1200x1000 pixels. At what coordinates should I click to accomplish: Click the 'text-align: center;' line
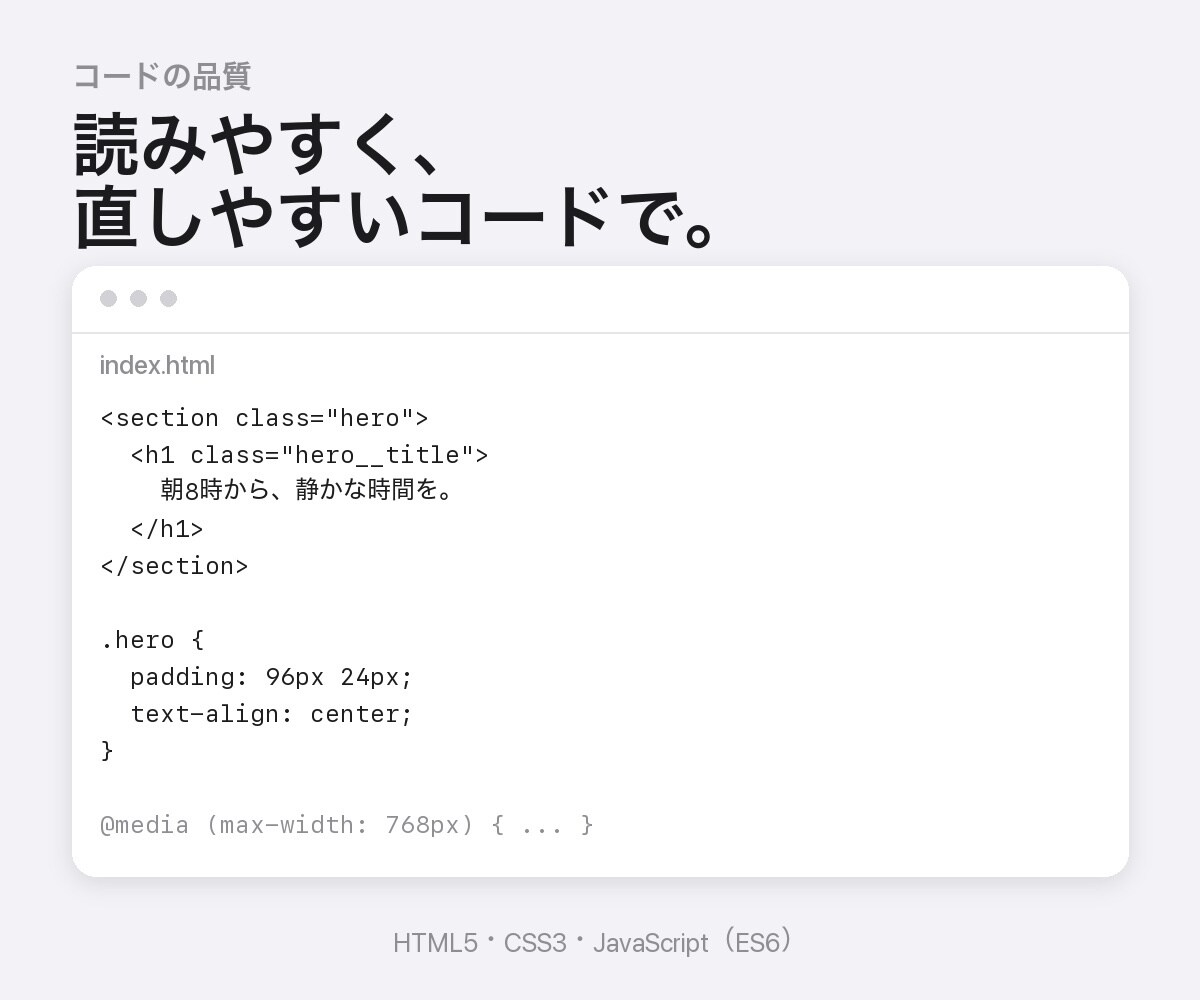[271, 714]
